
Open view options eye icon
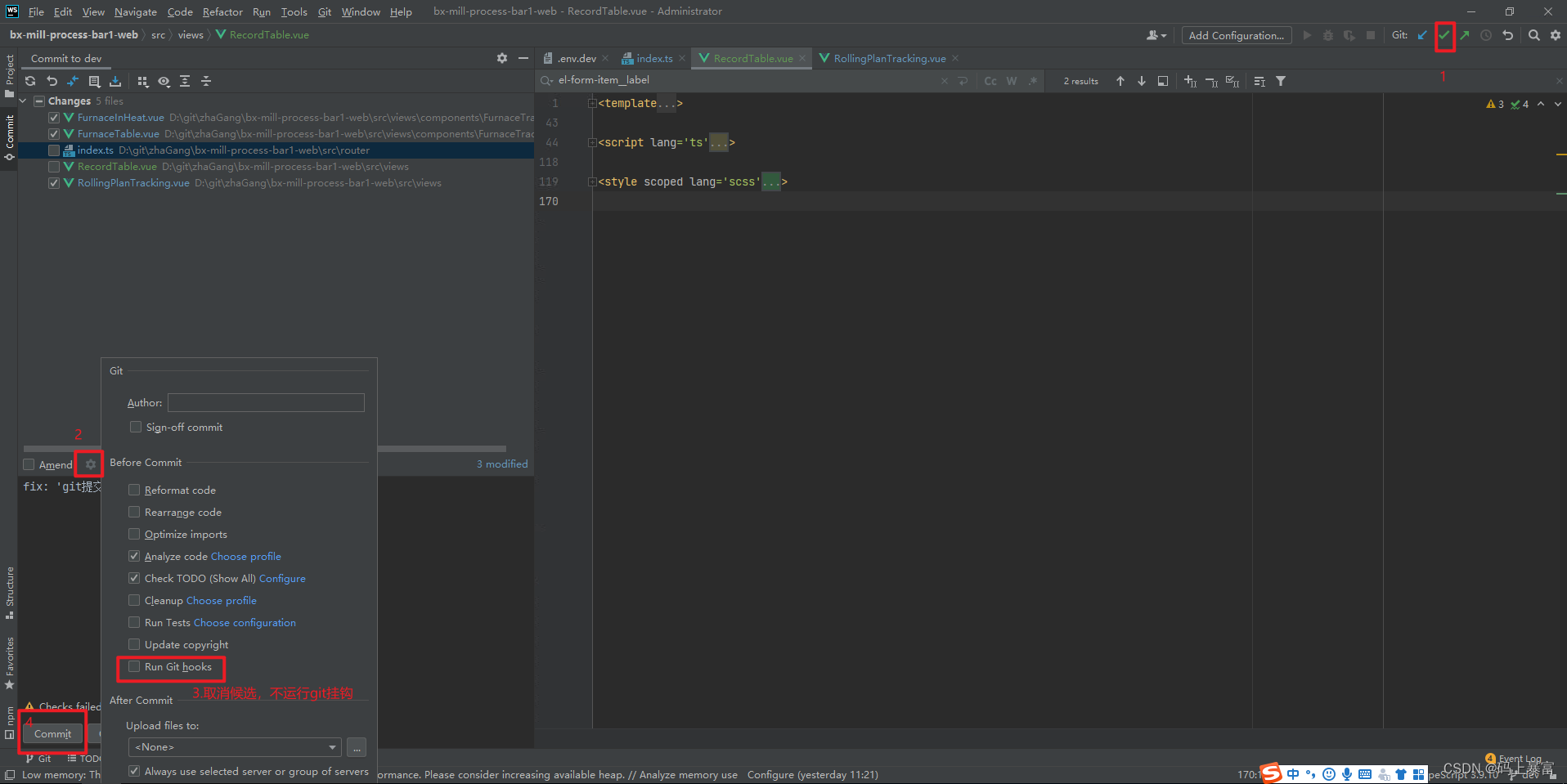[x=164, y=81]
